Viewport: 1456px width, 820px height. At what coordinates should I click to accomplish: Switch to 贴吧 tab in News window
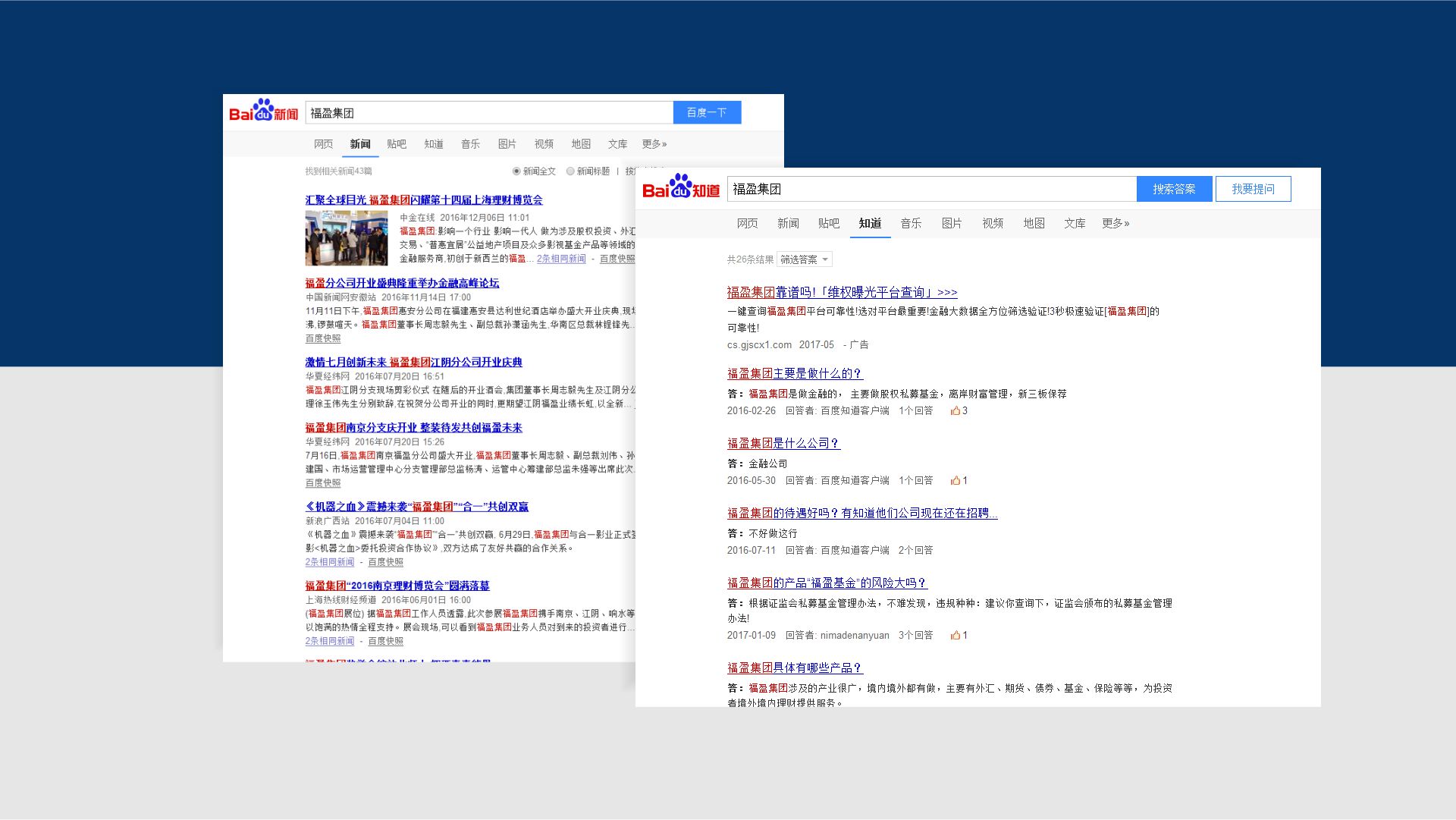pos(397,144)
